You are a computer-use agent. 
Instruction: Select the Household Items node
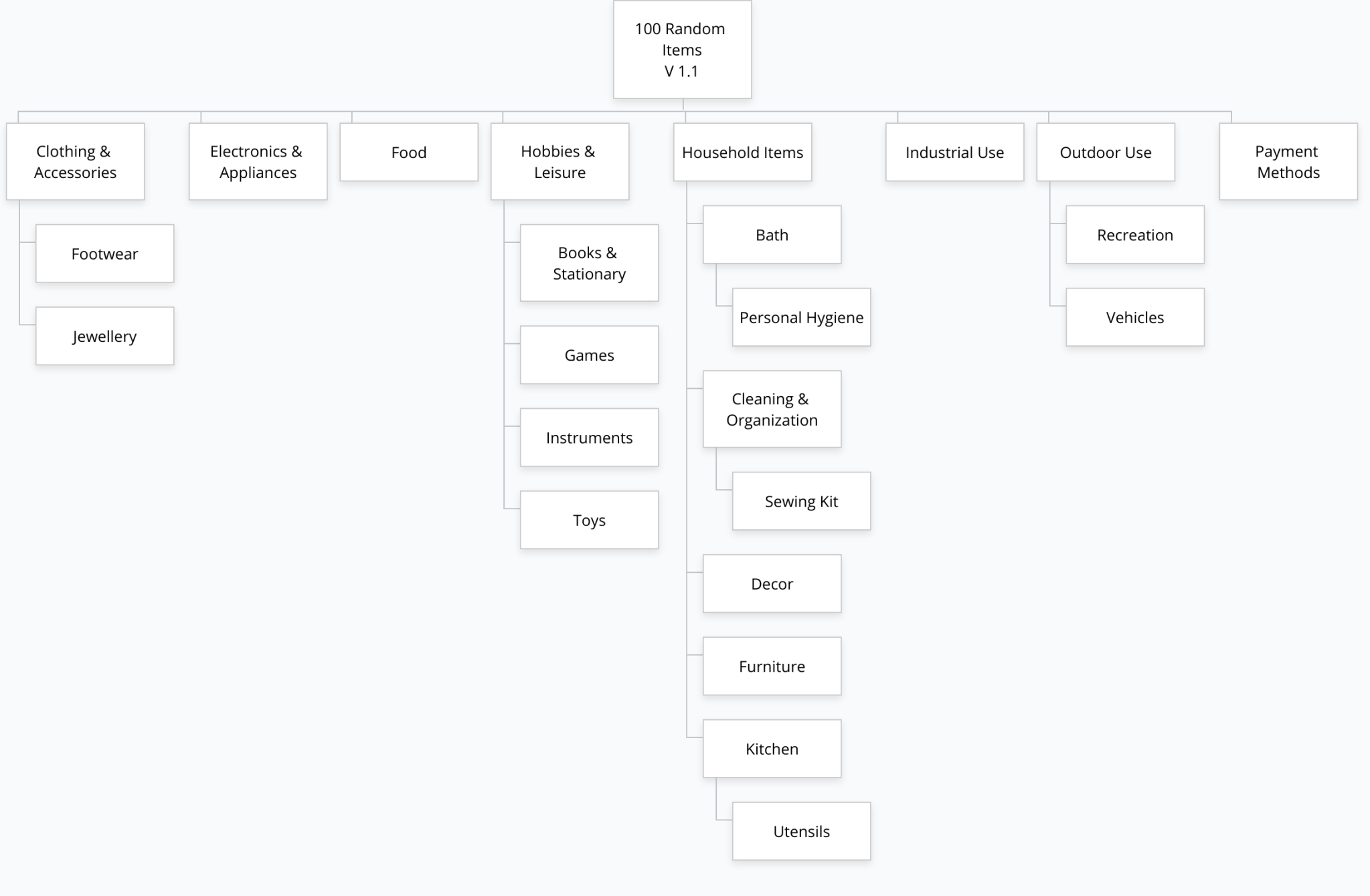pyautogui.click(x=742, y=152)
